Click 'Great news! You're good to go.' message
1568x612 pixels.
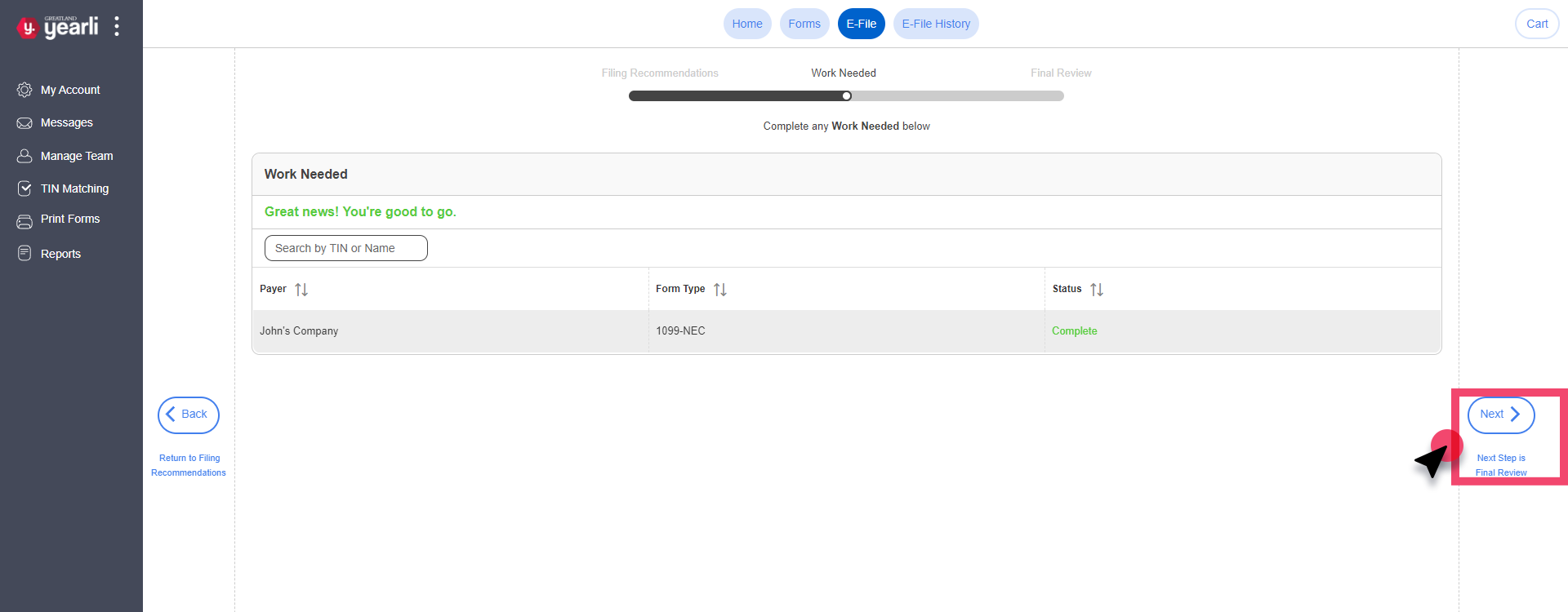[360, 211]
